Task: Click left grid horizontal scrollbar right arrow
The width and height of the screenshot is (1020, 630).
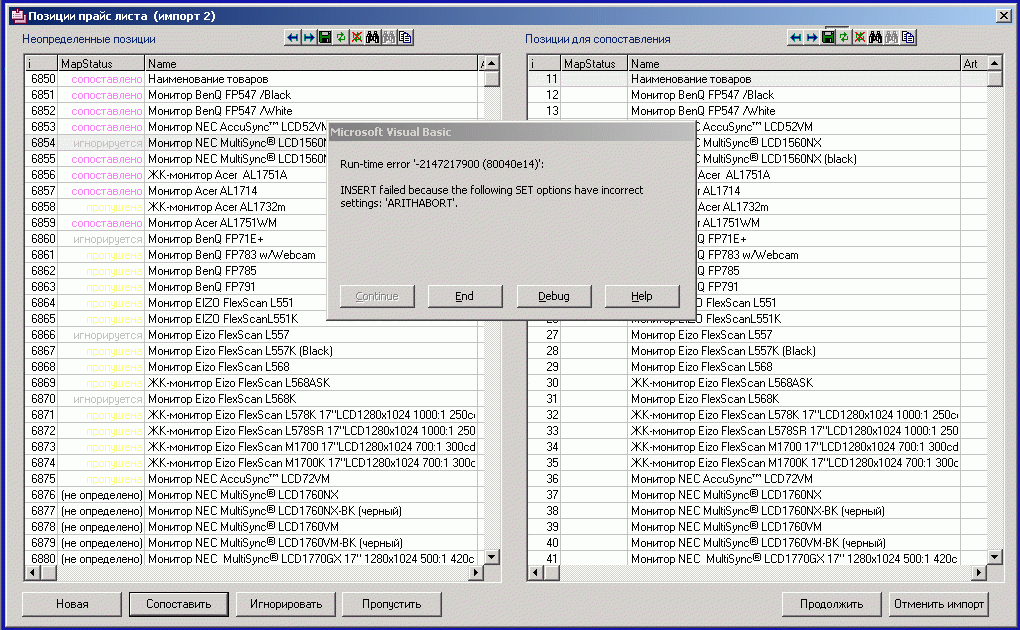Action: click(476, 573)
